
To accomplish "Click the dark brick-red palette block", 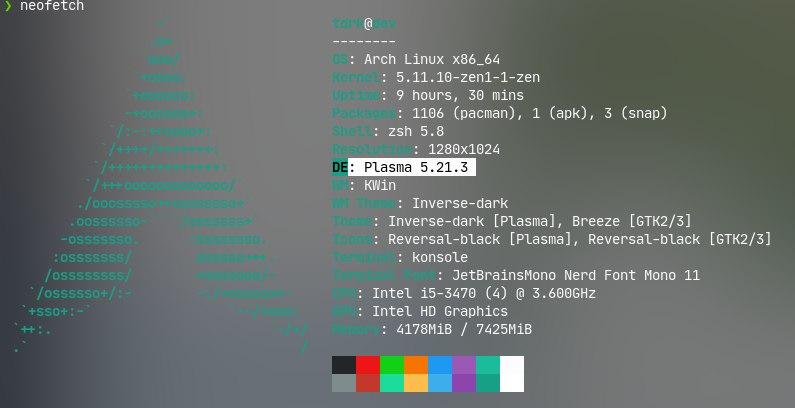I will pos(368,383).
